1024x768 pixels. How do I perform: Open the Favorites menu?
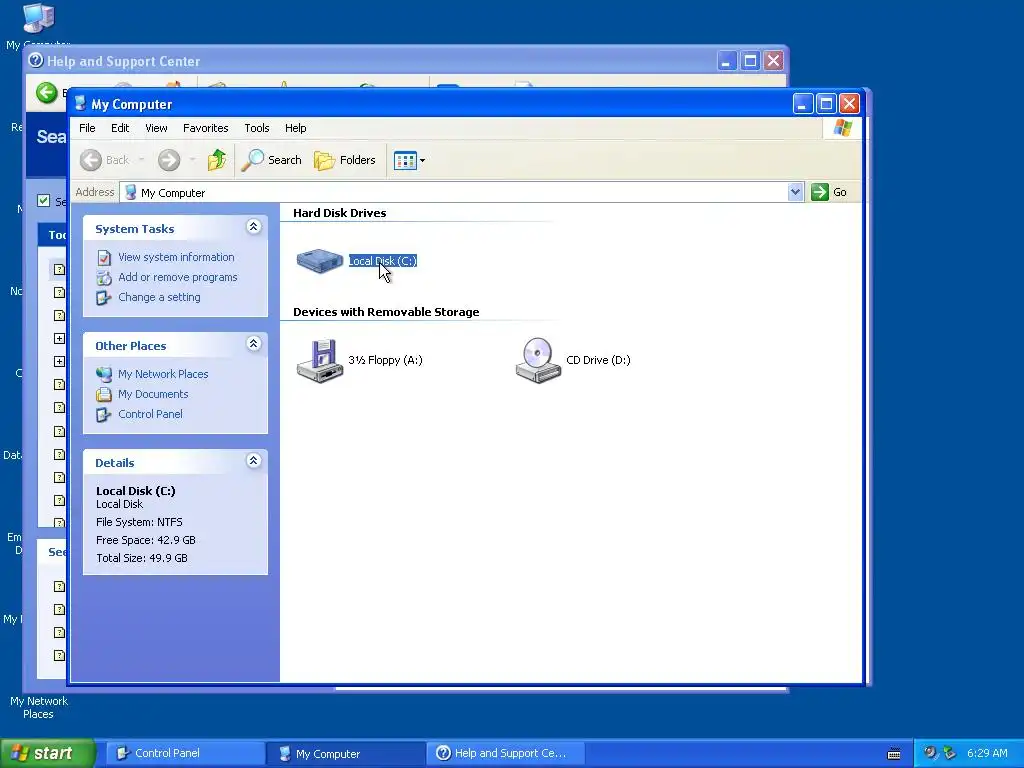(206, 128)
